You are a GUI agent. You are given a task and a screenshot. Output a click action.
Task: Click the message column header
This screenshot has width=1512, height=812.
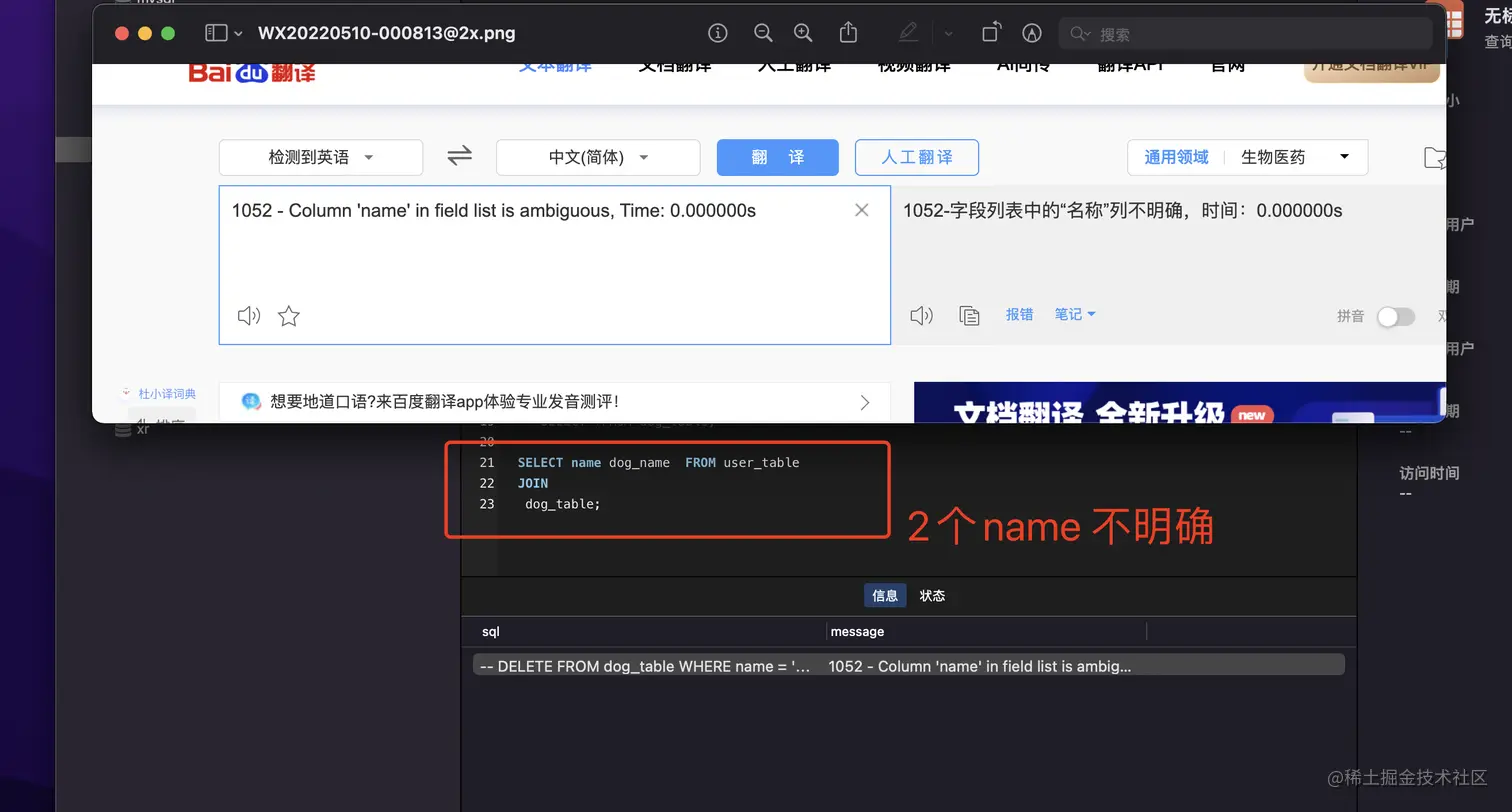pyautogui.click(x=857, y=631)
